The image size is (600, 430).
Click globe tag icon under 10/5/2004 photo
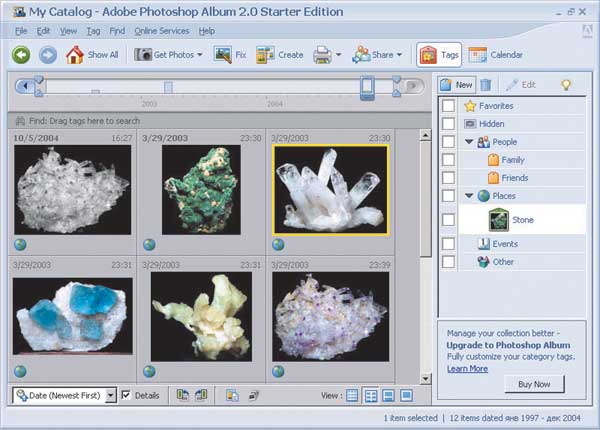(x=20, y=244)
